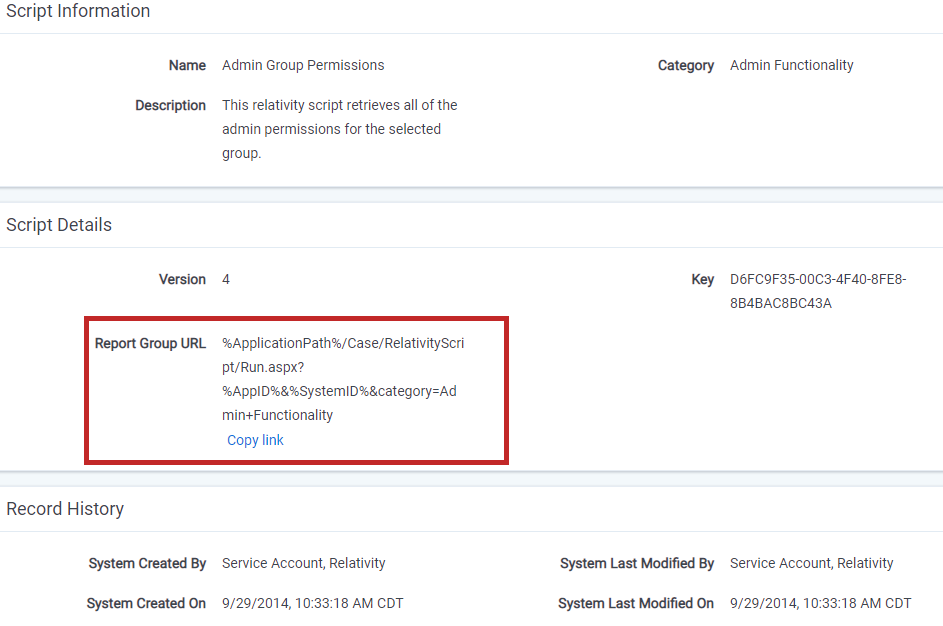Click the System Created By value

coord(304,563)
